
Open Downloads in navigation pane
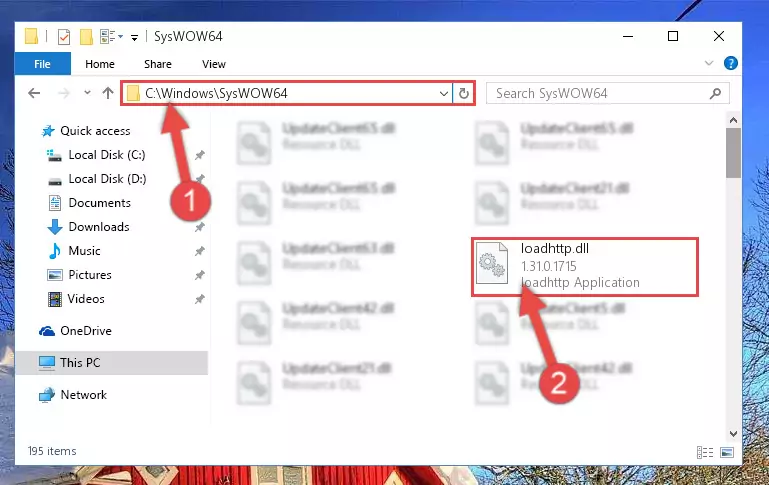tap(99, 227)
